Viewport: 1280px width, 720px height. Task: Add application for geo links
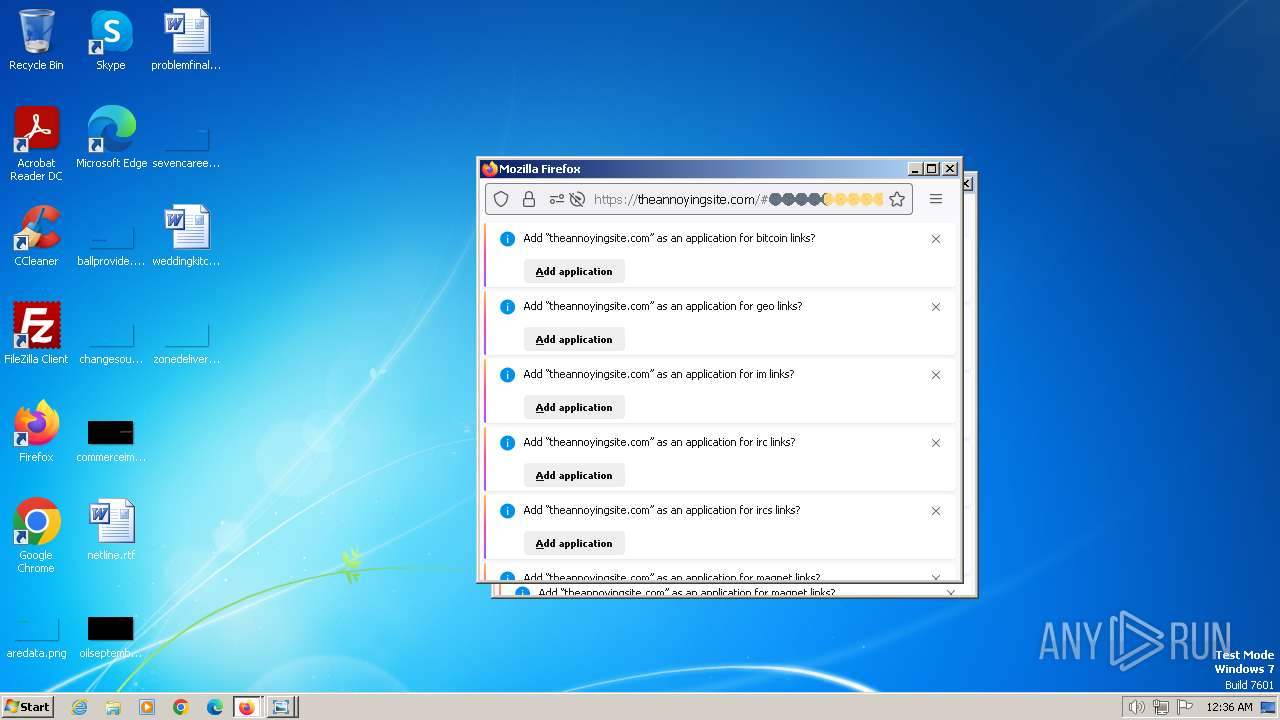tap(574, 339)
